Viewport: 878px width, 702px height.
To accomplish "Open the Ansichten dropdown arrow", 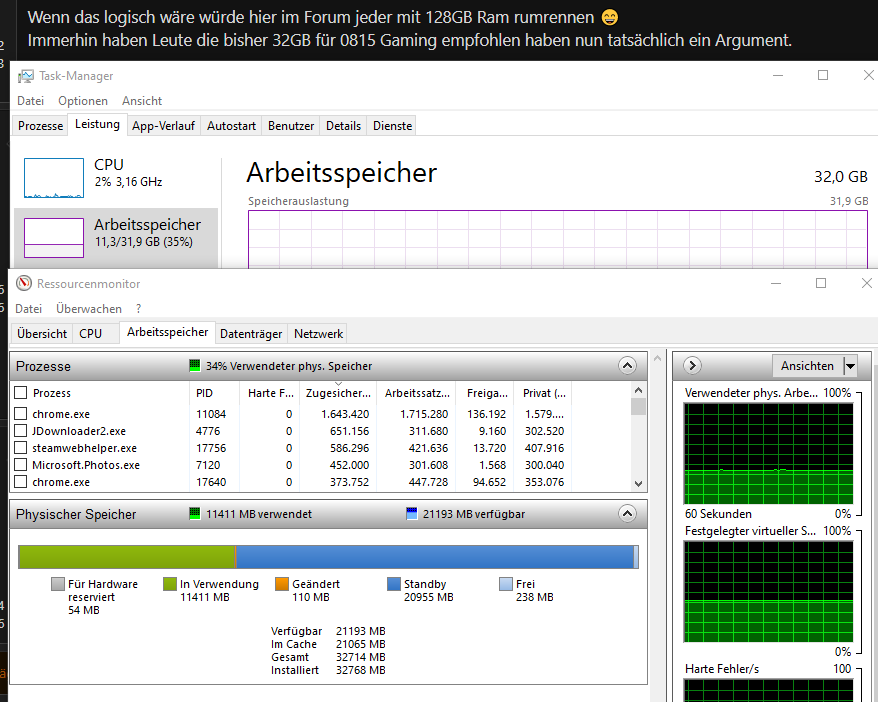I will pyautogui.click(x=850, y=366).
